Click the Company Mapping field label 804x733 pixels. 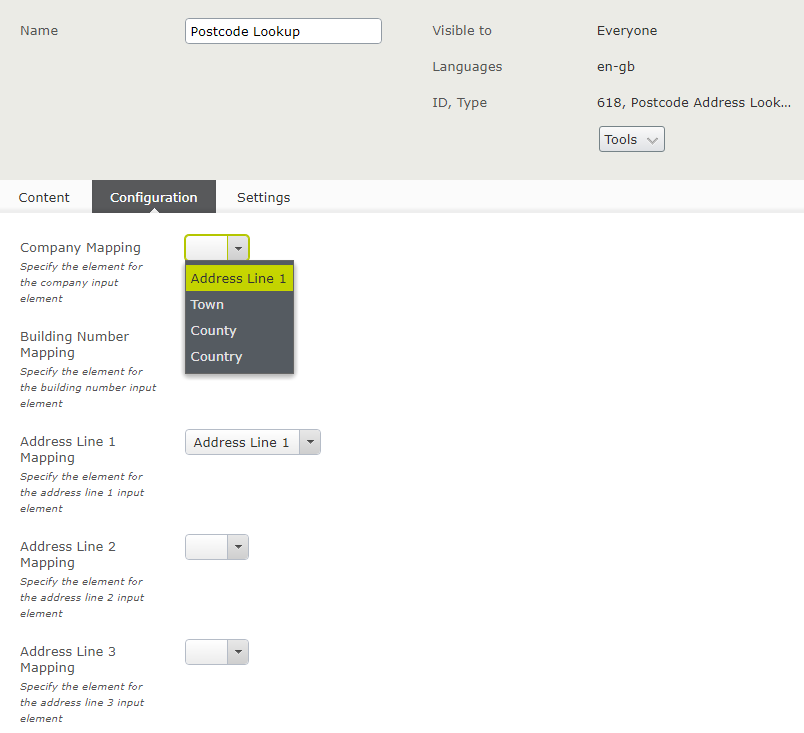tap(80, 248)
